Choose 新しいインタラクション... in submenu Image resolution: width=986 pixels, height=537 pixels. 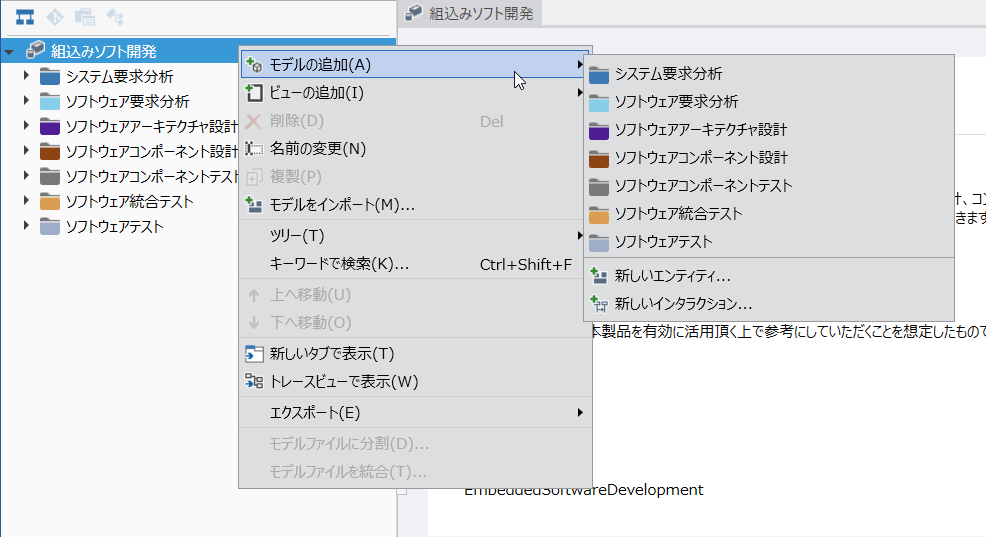tap(769, 304)
